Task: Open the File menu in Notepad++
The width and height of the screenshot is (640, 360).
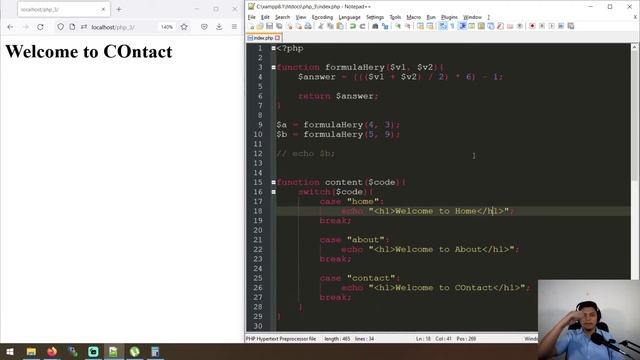Action: [x=251, y=17]
